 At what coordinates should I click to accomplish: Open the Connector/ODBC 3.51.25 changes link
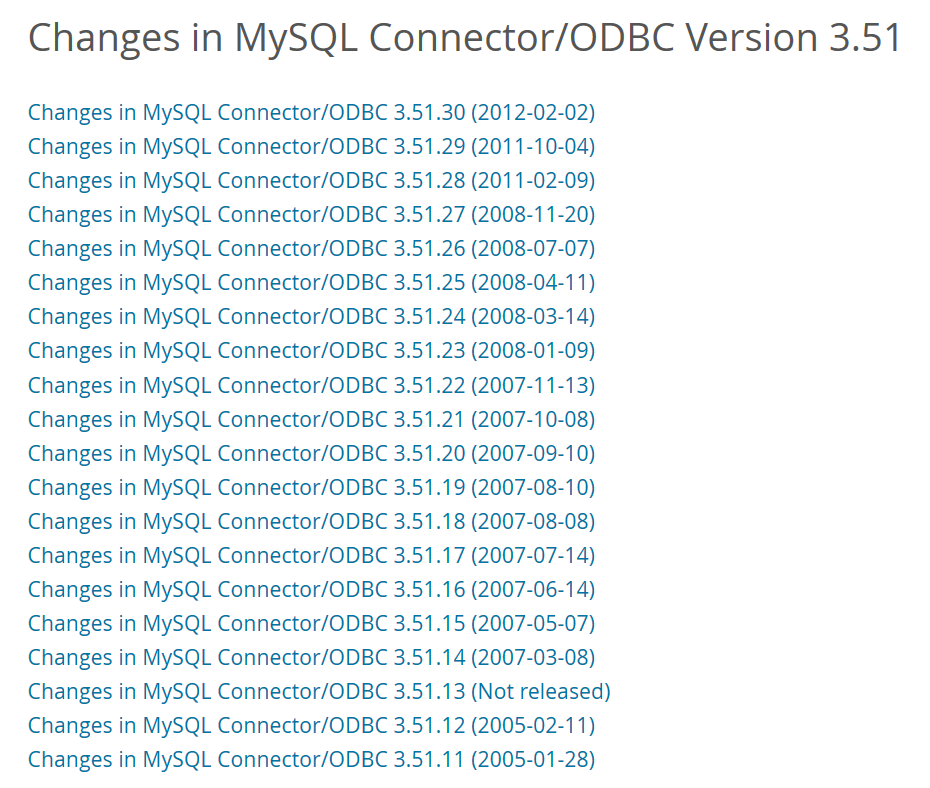pos(311,283)
